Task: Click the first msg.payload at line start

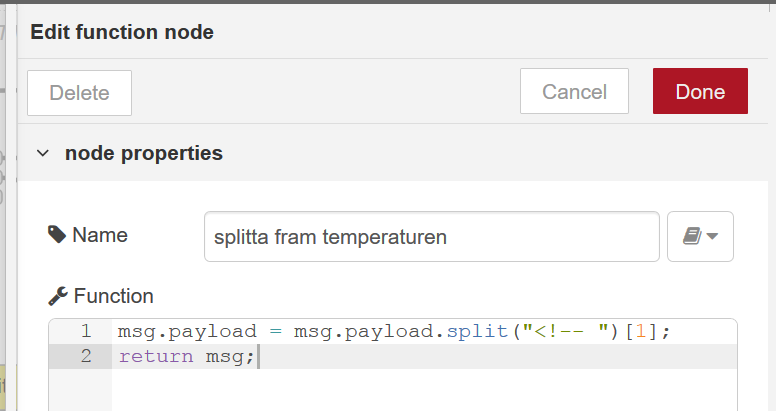Action: (187, 332)
